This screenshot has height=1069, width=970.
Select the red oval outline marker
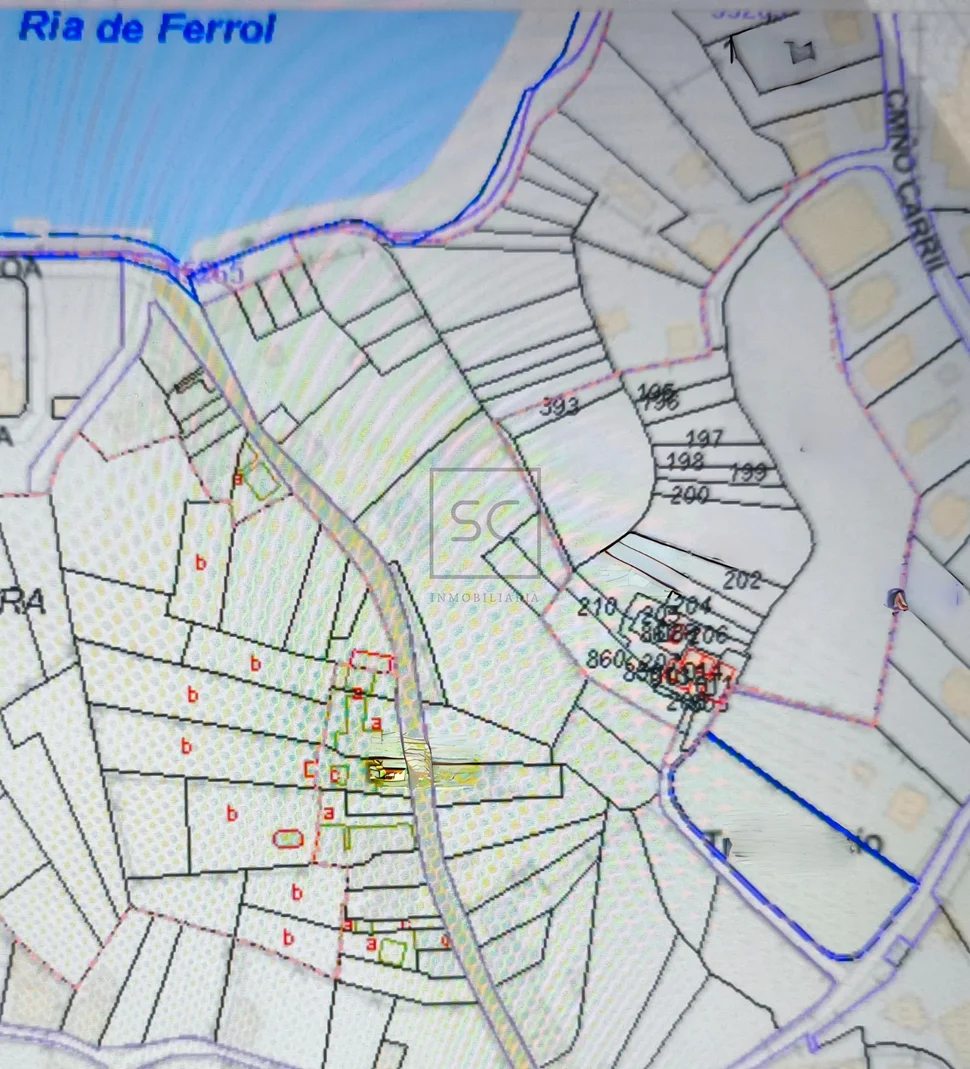click(x=288, y=838)
